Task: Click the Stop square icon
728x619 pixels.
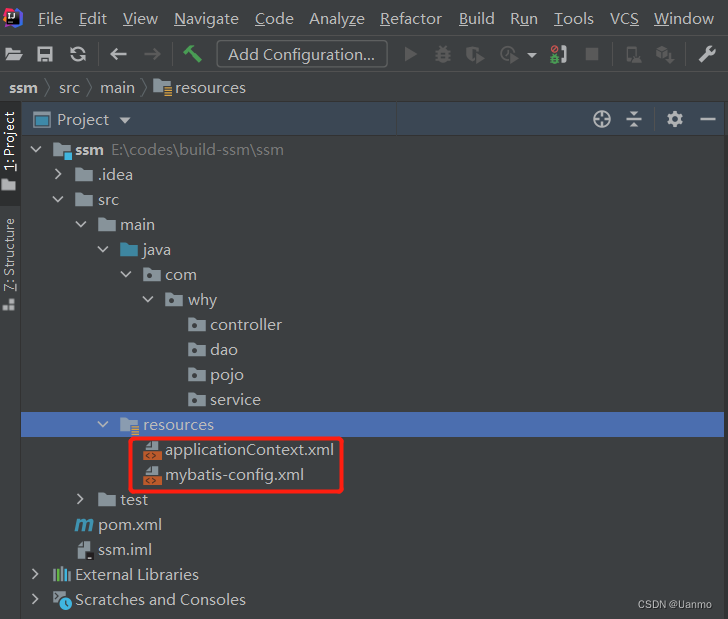Action: click(592, 54)
